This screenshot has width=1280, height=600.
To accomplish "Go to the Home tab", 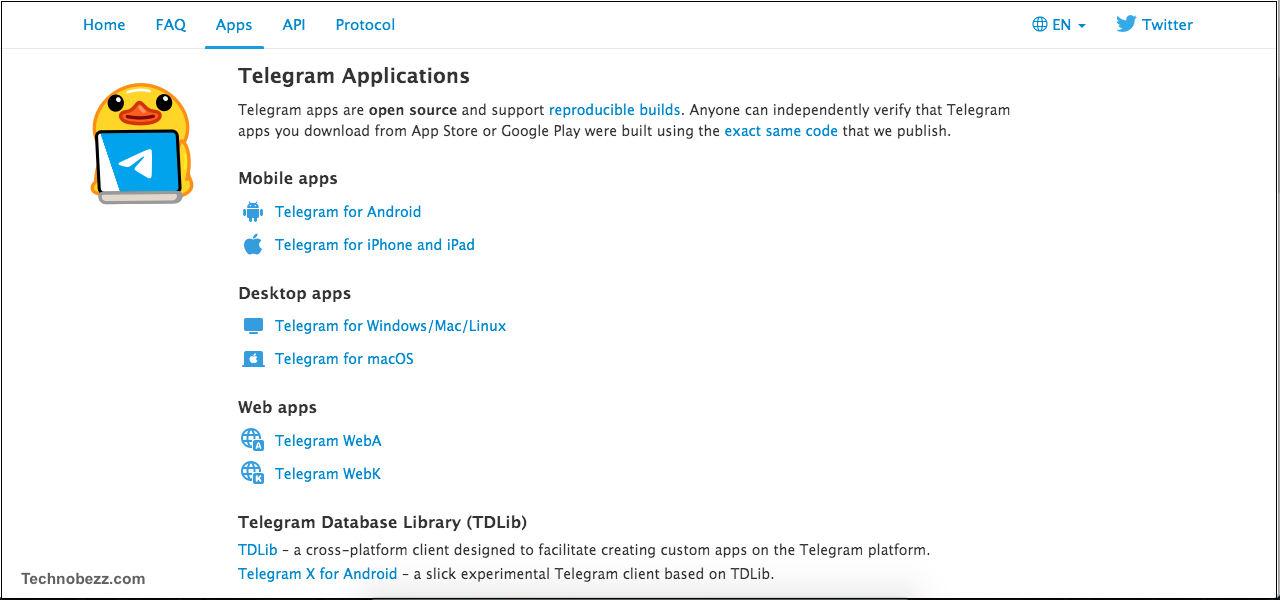I will 104,25.
